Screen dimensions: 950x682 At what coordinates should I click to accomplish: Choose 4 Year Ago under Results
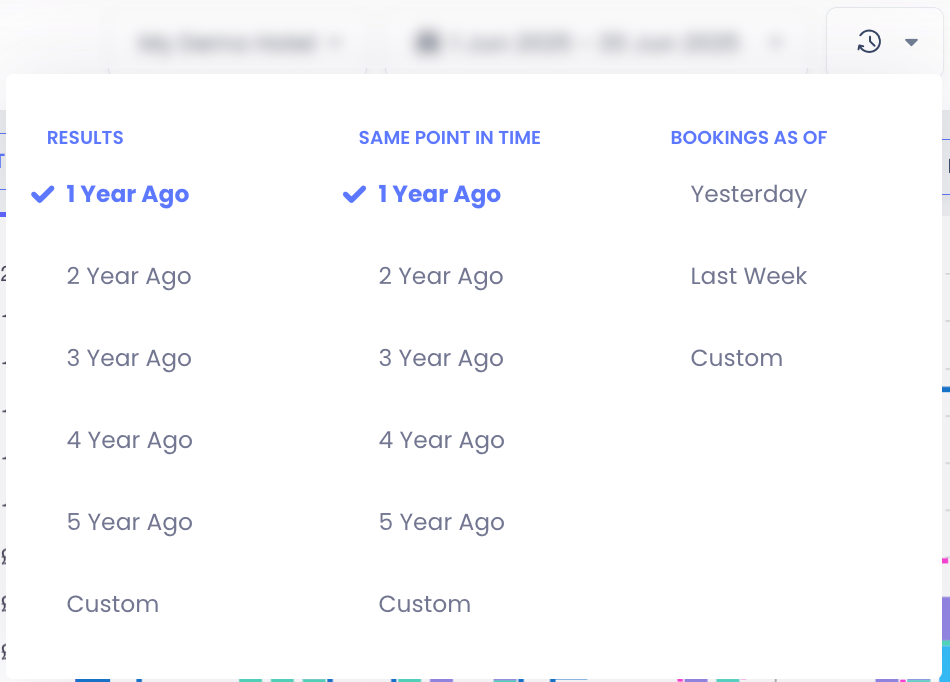pos(128,441)
